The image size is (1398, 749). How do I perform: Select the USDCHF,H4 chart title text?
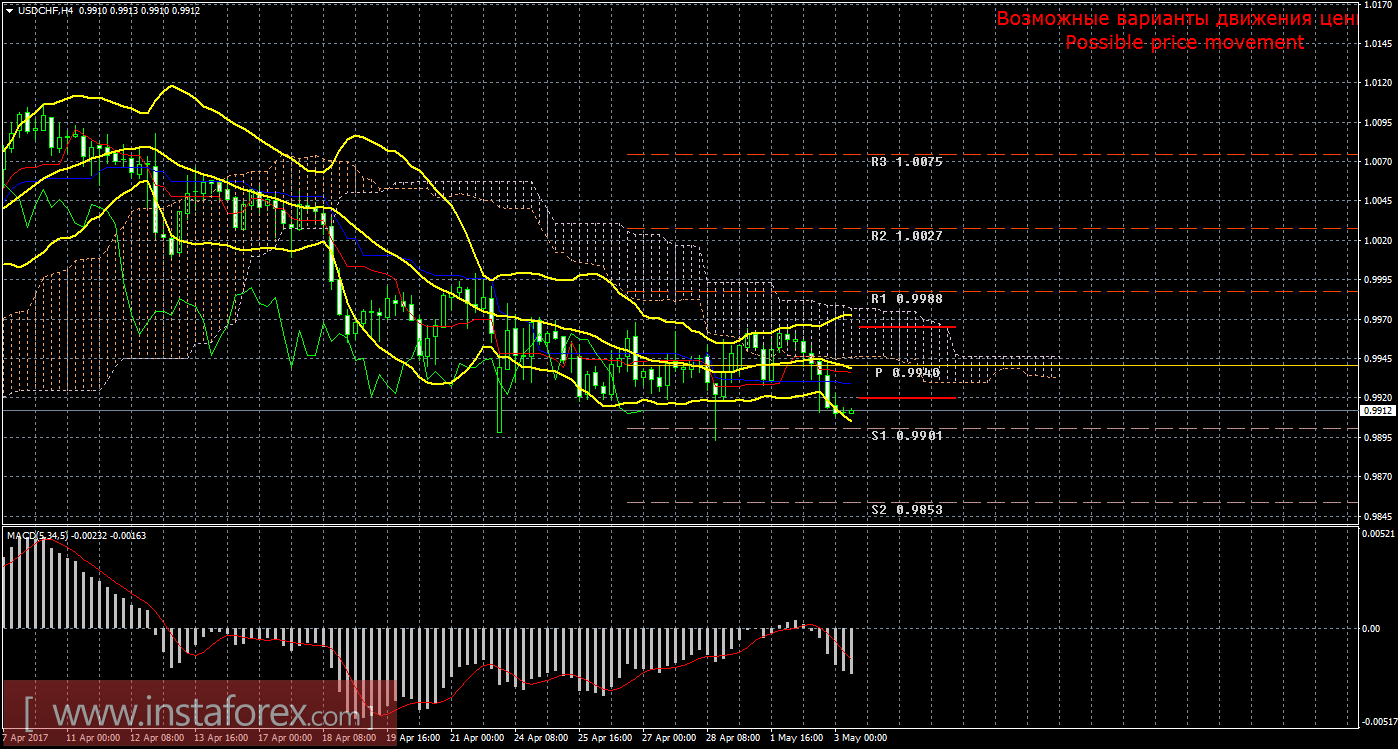point(44,10)
